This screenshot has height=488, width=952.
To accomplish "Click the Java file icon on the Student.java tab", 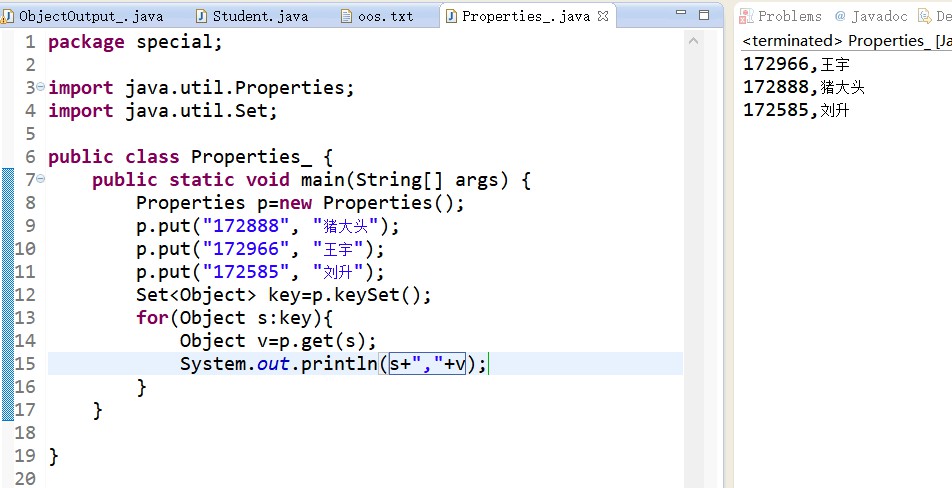I will point(202,16).
